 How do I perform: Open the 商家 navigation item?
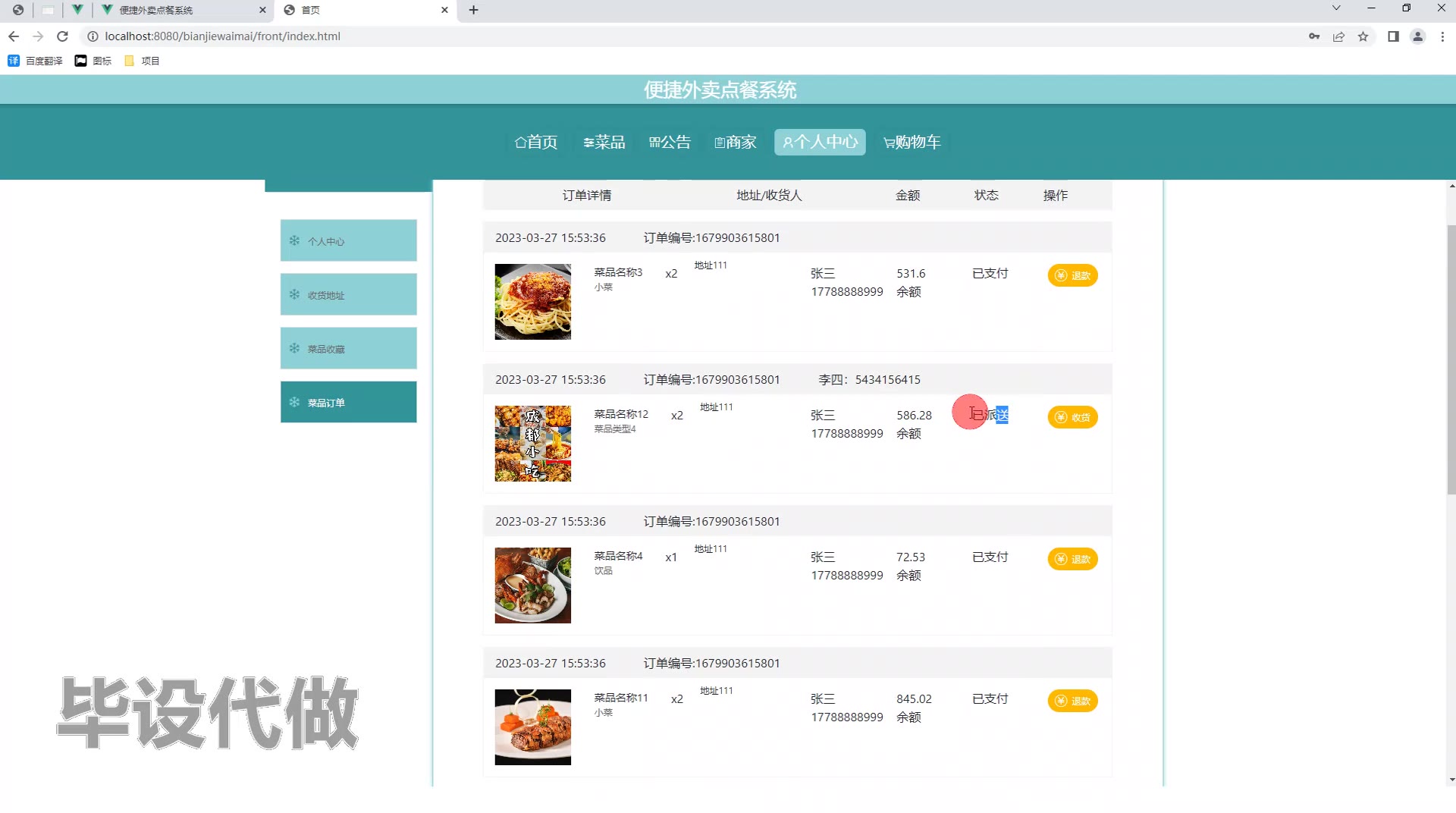(736, 142)
